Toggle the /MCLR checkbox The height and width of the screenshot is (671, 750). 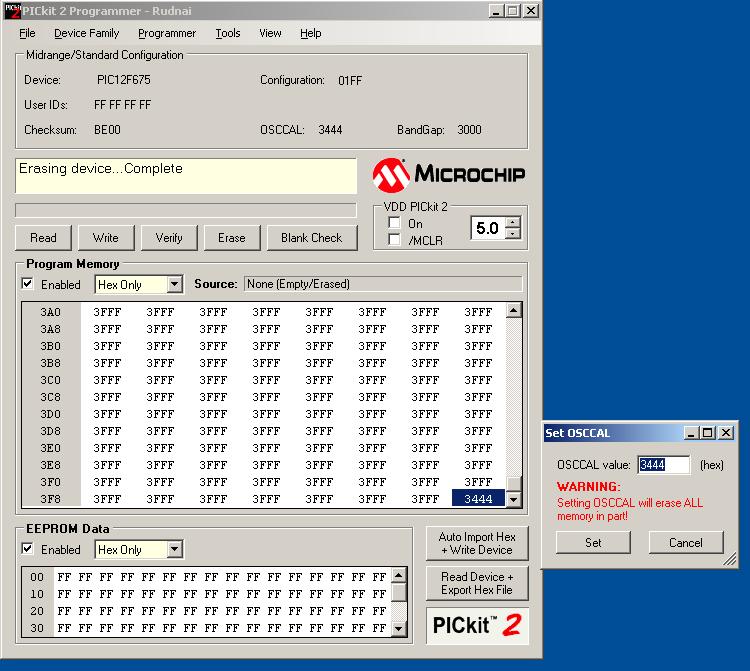394,239
